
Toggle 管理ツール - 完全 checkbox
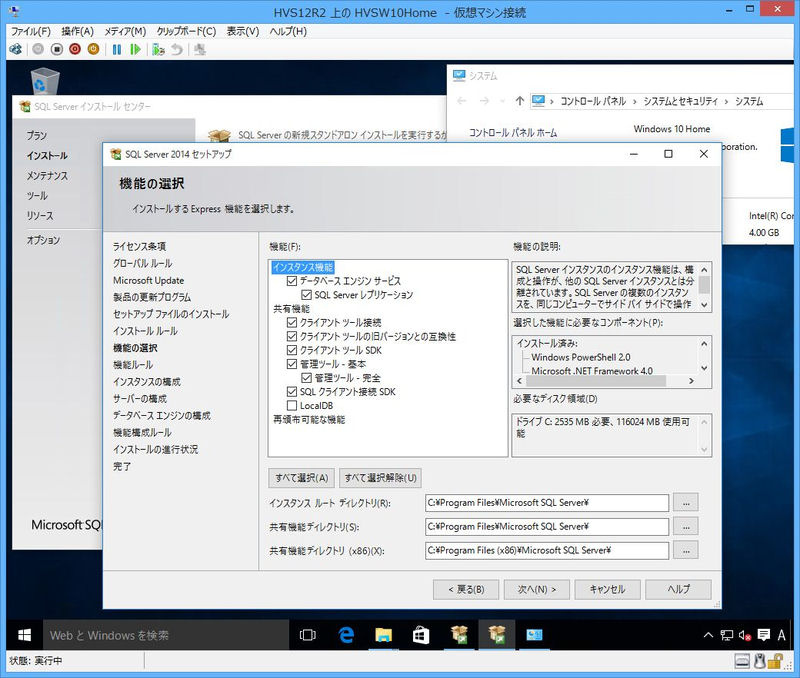tap(307, 378)
